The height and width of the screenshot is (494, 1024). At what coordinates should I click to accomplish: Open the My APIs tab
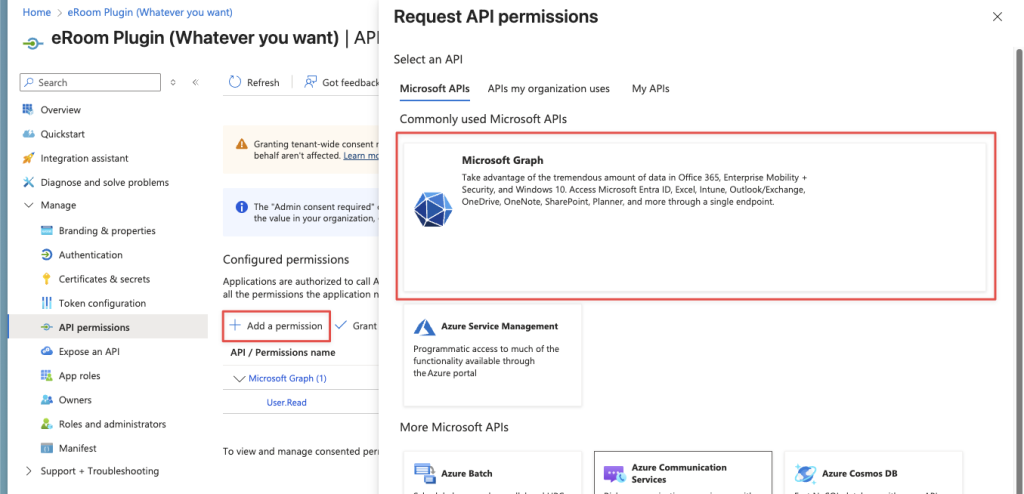click(650, 89)
